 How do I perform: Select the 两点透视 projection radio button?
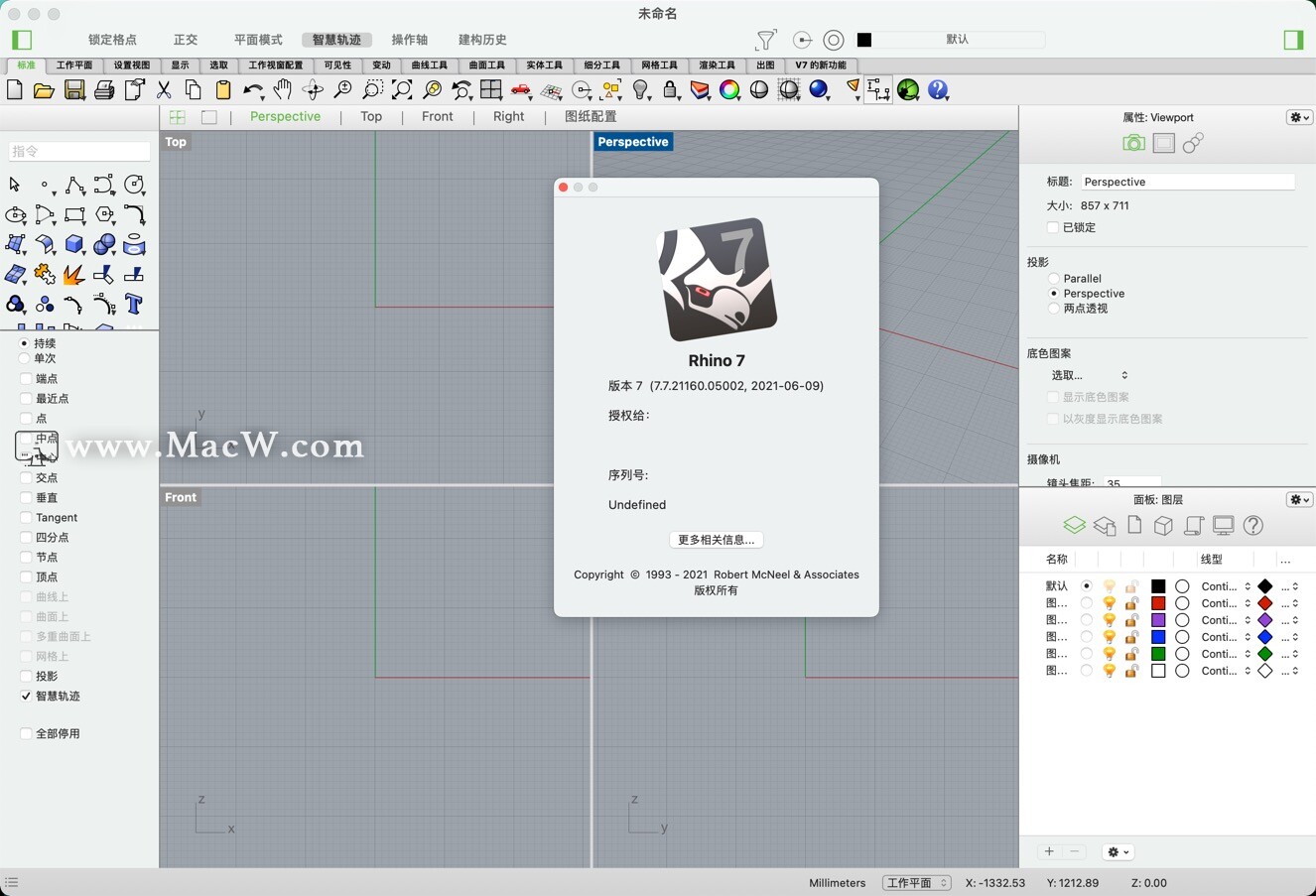pos(1054,309)
